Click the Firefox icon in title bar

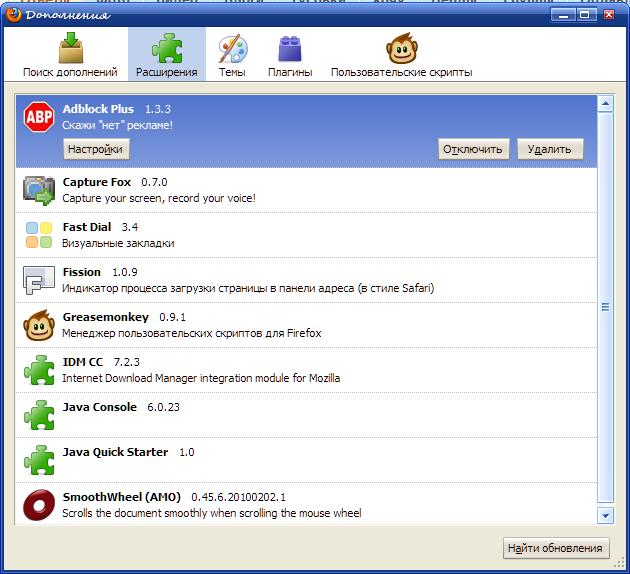[x=13, y=15]
